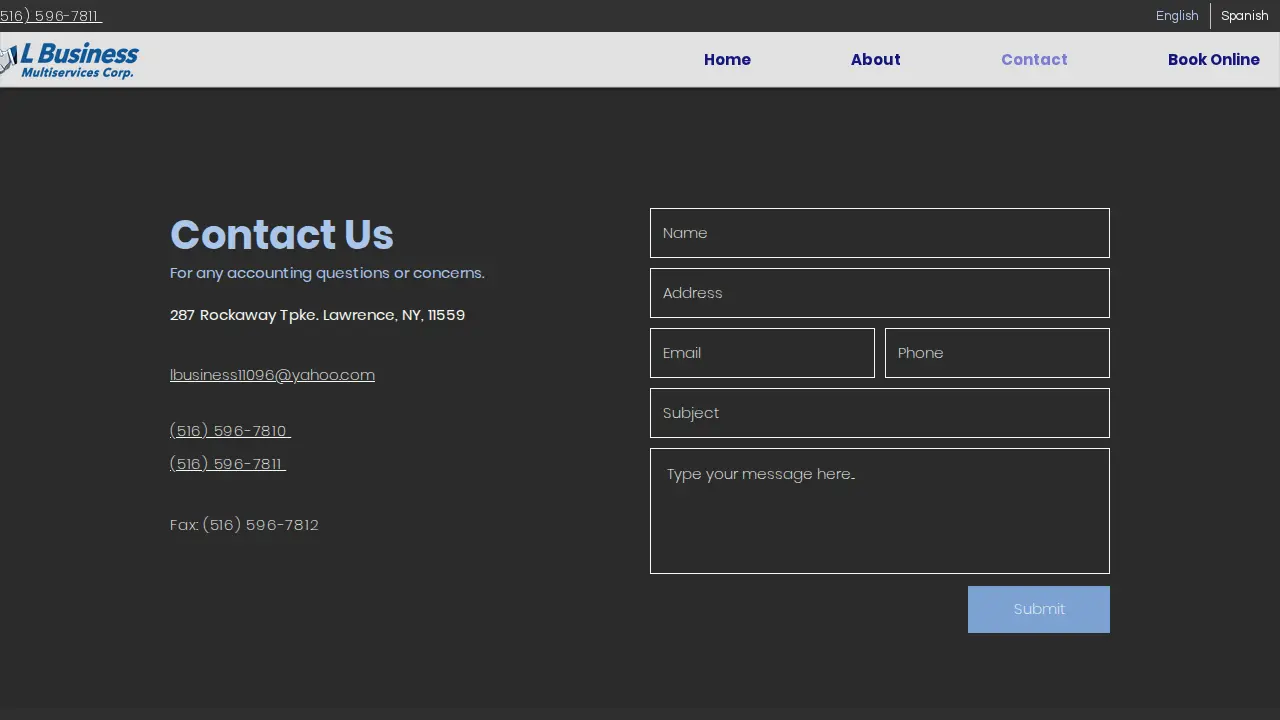Image resolution: width=1280 pixels, height=720 pixels.
Task: Open Book Online from navigation
Action: (x=1213, y=60)
